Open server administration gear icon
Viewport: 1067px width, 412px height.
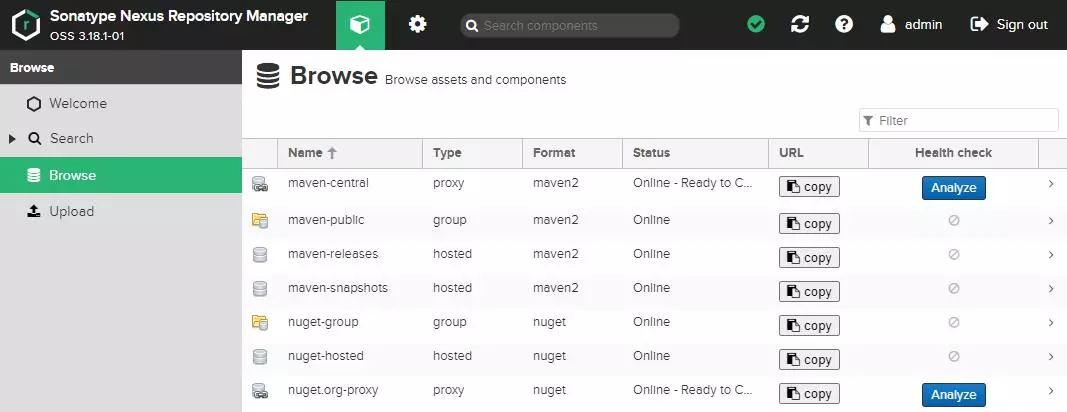point(418,24)
